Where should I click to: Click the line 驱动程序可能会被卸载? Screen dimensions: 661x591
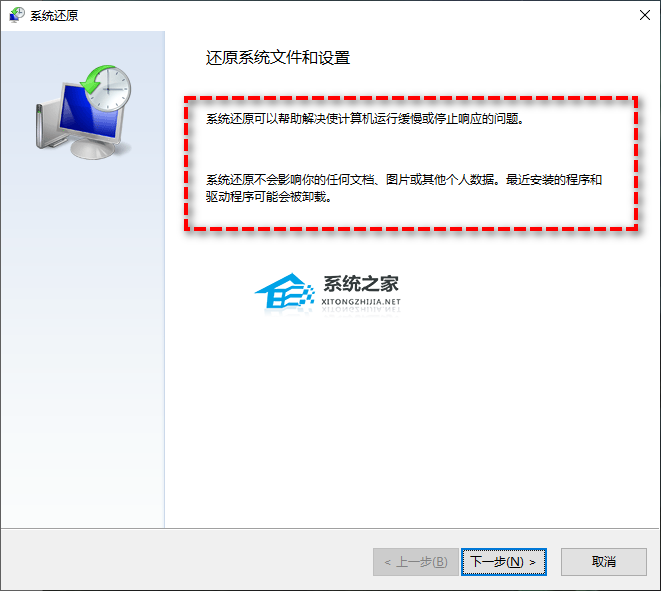coord(269,196)
